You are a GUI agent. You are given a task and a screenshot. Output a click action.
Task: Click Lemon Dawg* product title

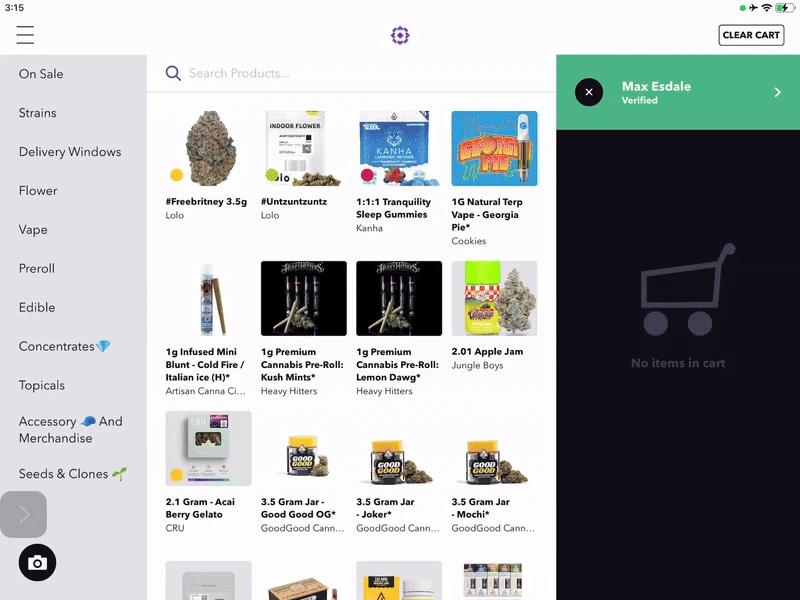(397, 364)
